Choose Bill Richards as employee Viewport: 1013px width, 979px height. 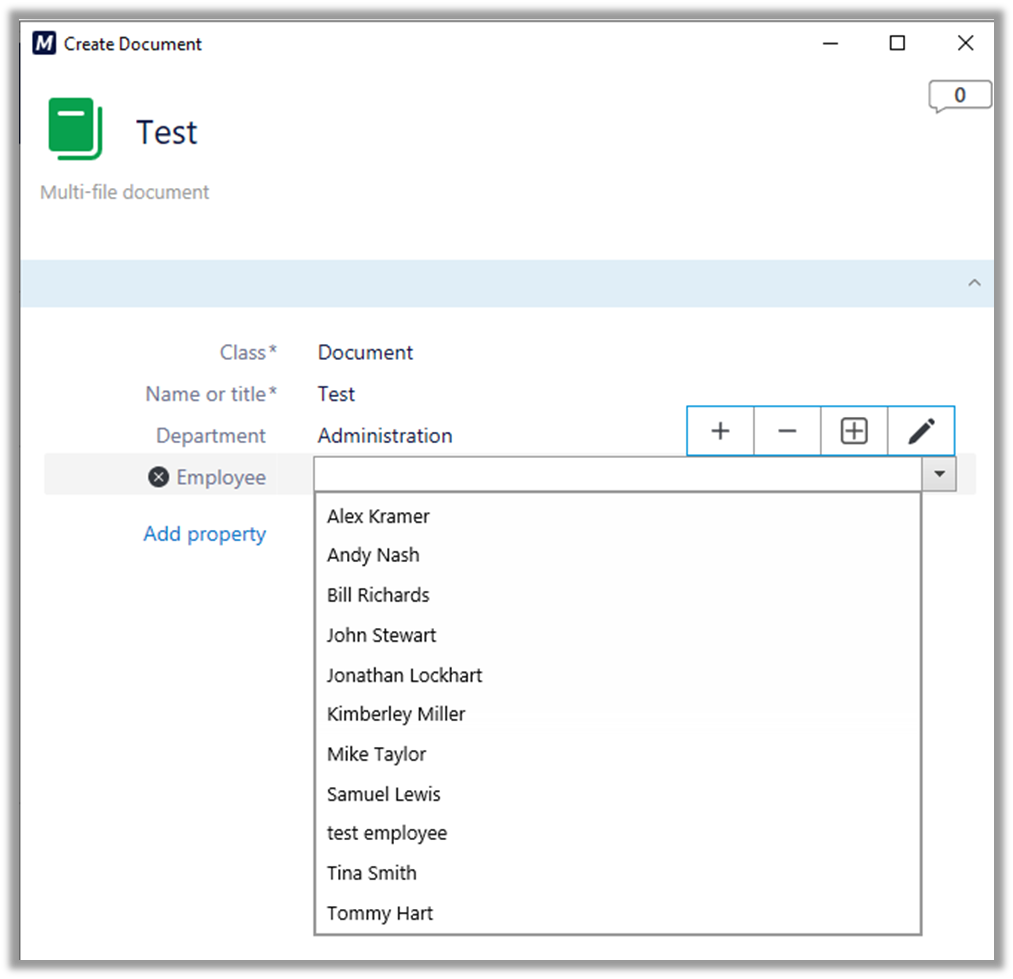pos(378,595)
